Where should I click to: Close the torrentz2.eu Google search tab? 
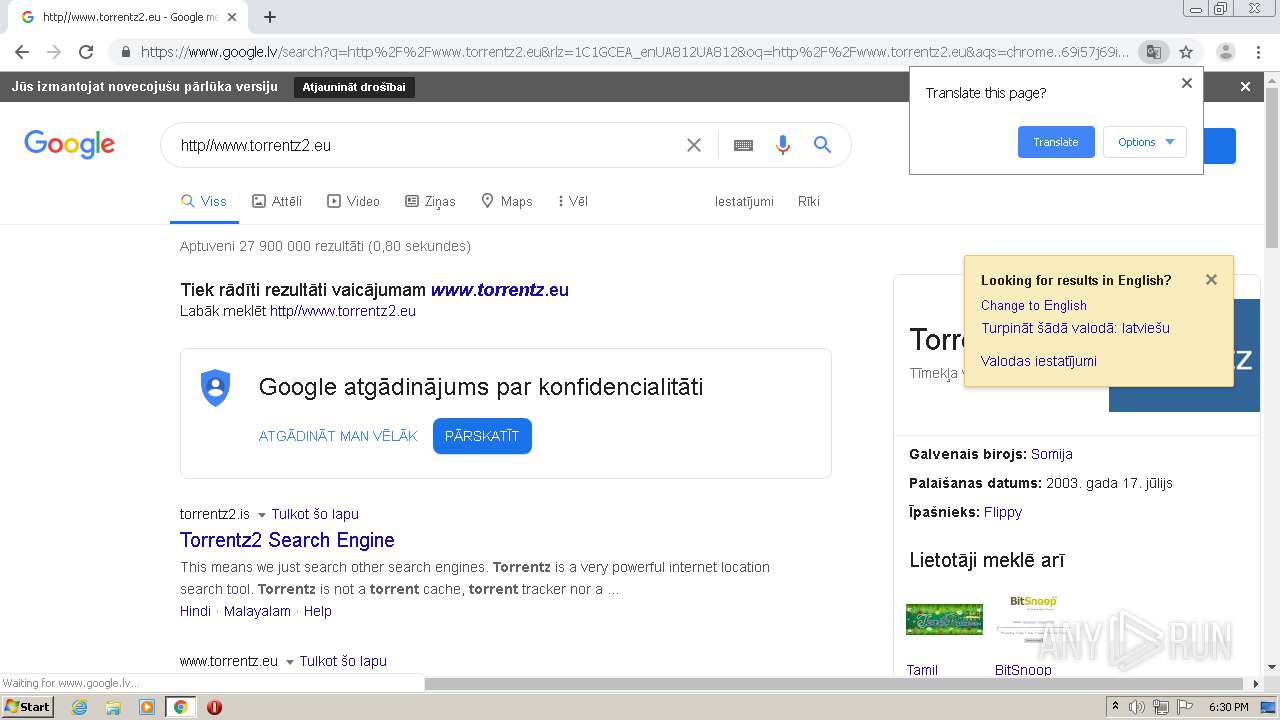pos(232,17)
